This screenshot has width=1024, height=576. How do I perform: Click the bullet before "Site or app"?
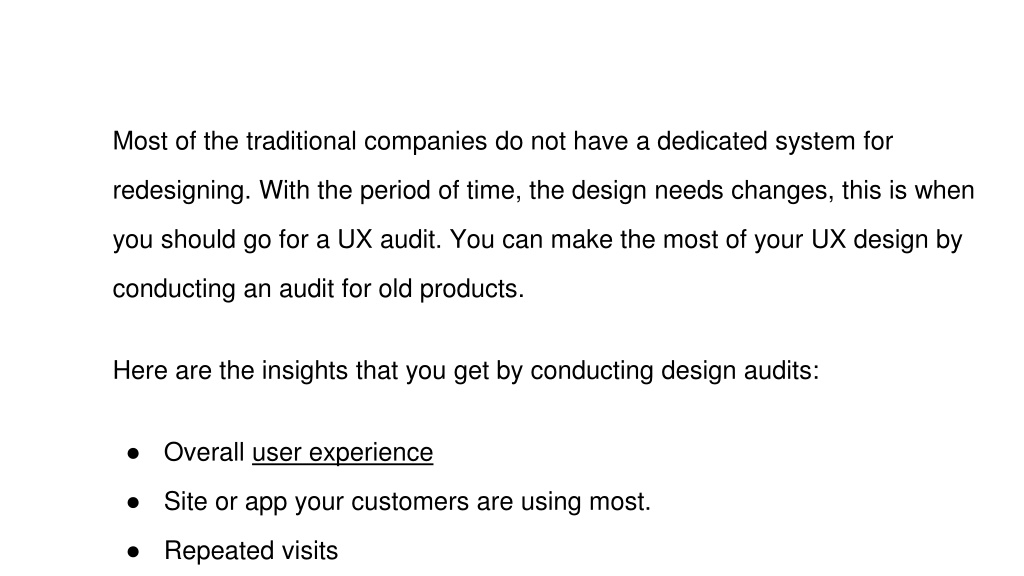click(133, 502)
